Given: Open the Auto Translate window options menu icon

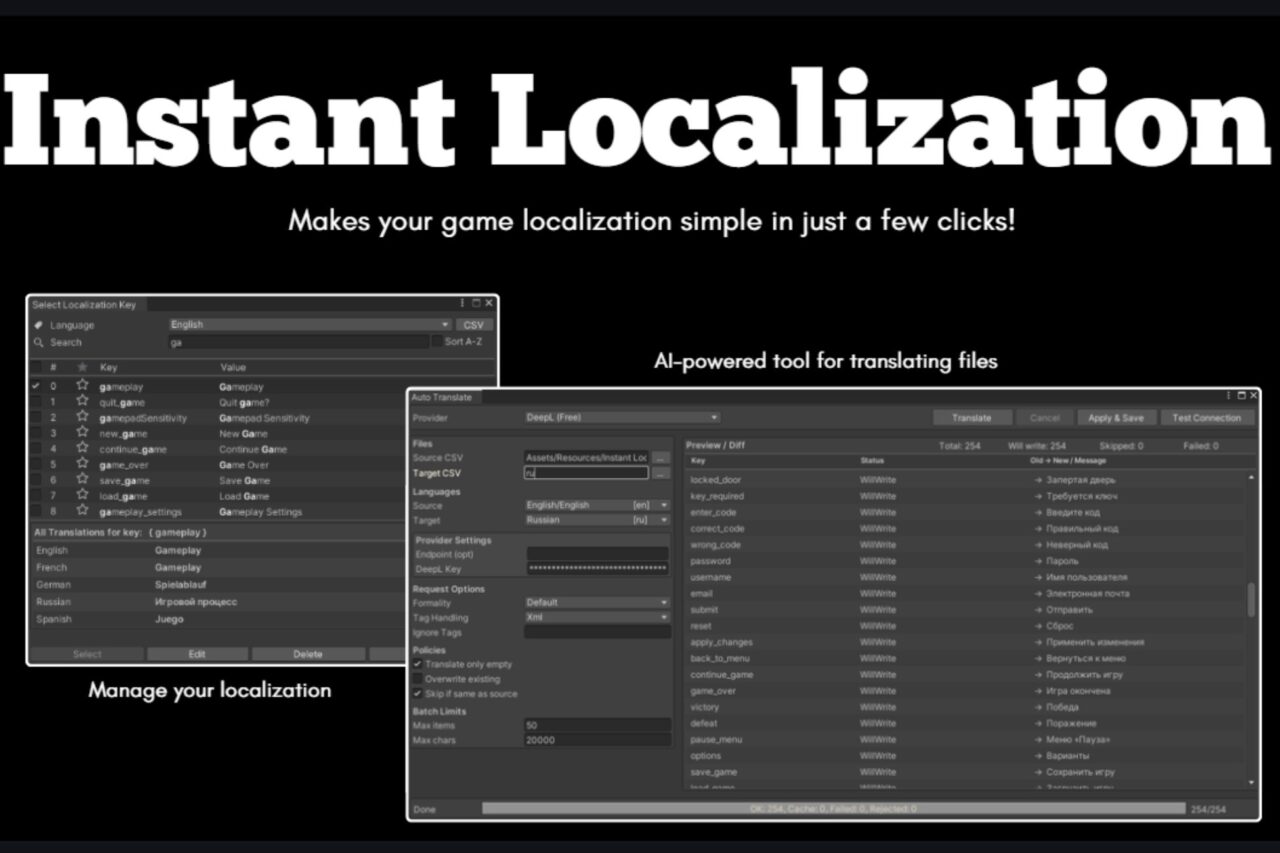Looking at the screenshot, I should (x=1228, y=395).
